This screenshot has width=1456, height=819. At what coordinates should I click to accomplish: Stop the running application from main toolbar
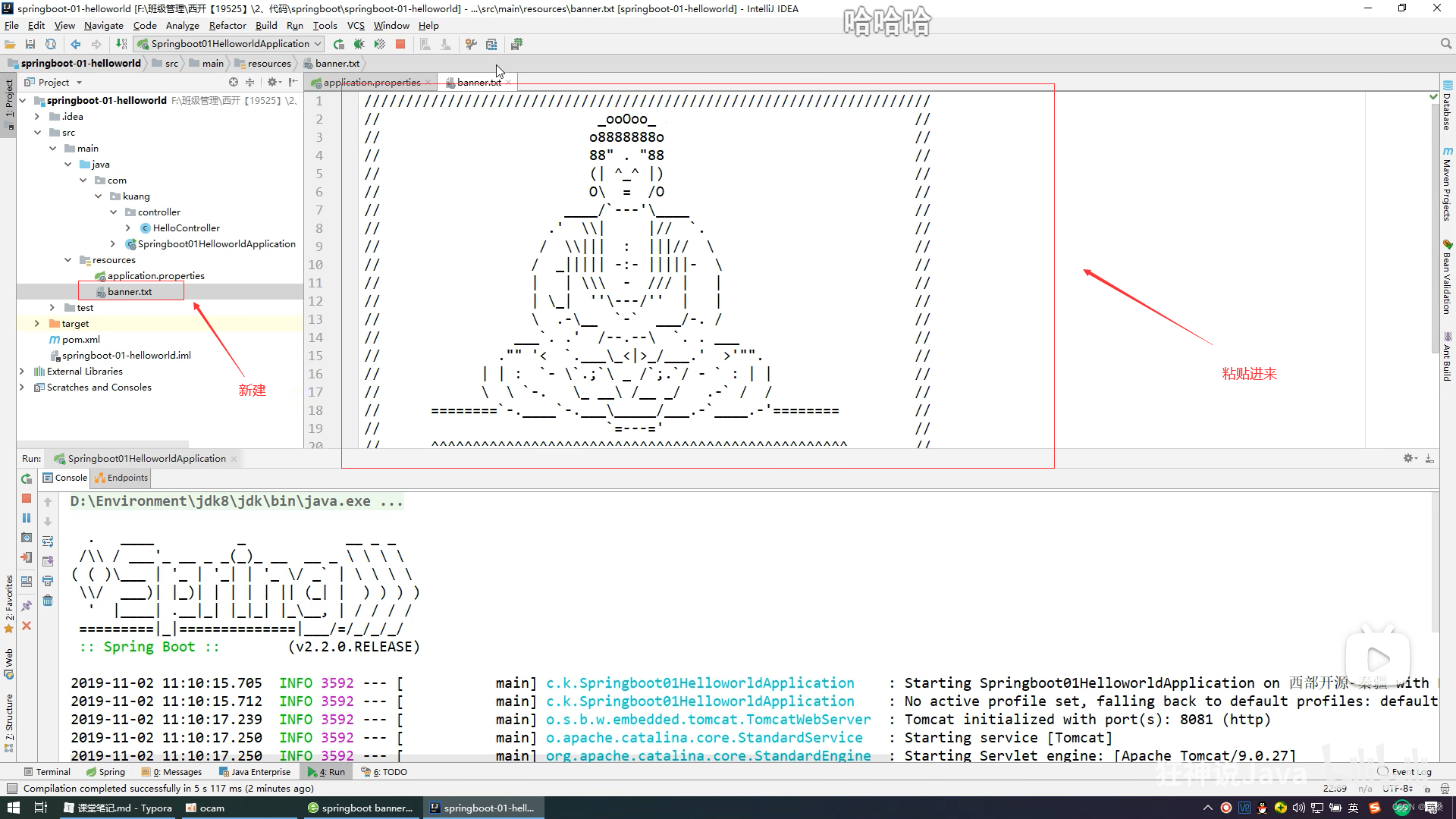coord(400,45)
